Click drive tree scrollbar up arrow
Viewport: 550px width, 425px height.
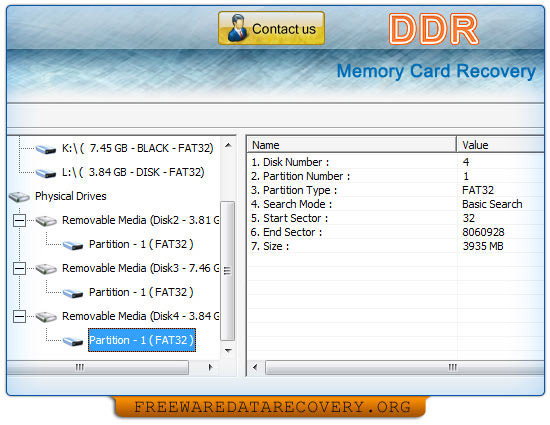click(228, 145)
